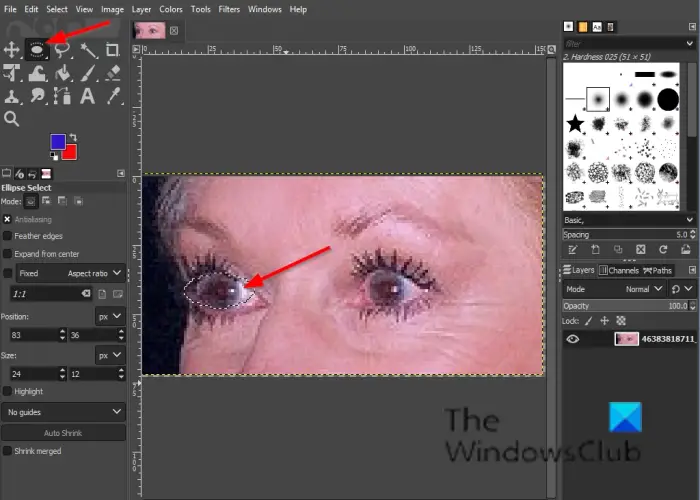Open the Size units px dropdown
The height and width of the screenshot is (500, 700).
(x=110, y=355)
